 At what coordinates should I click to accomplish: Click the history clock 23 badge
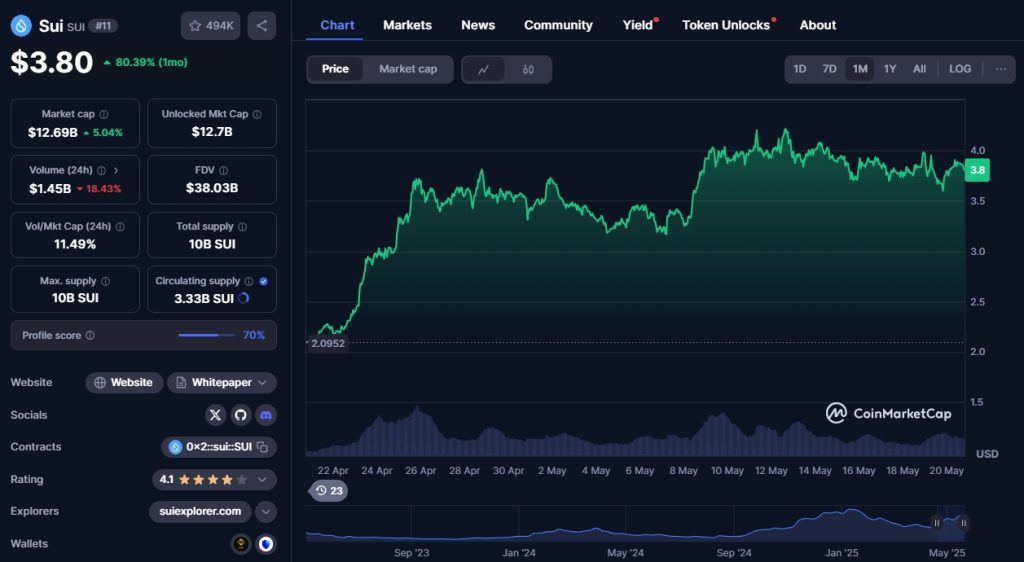328,491
